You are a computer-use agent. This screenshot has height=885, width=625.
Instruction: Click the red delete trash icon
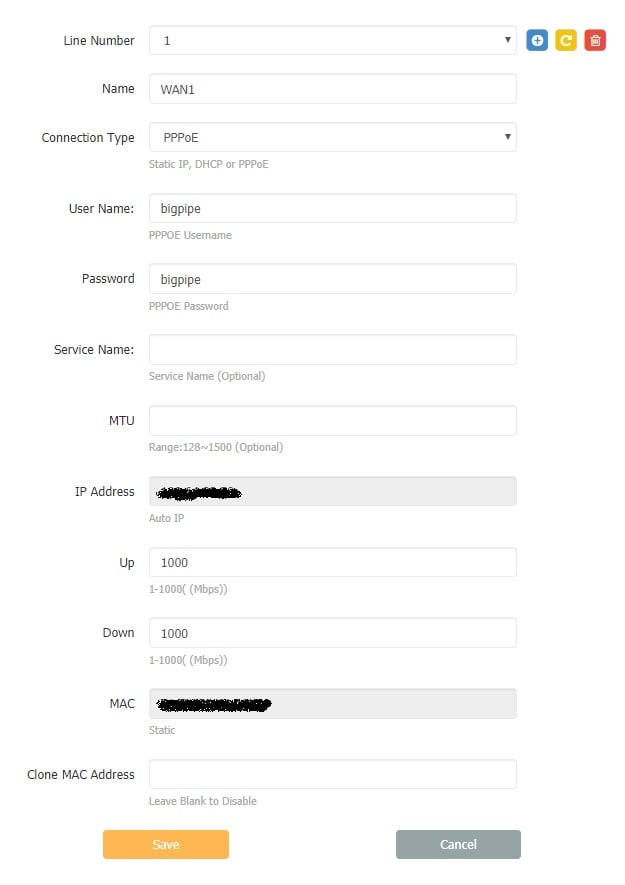click(595, 41)
